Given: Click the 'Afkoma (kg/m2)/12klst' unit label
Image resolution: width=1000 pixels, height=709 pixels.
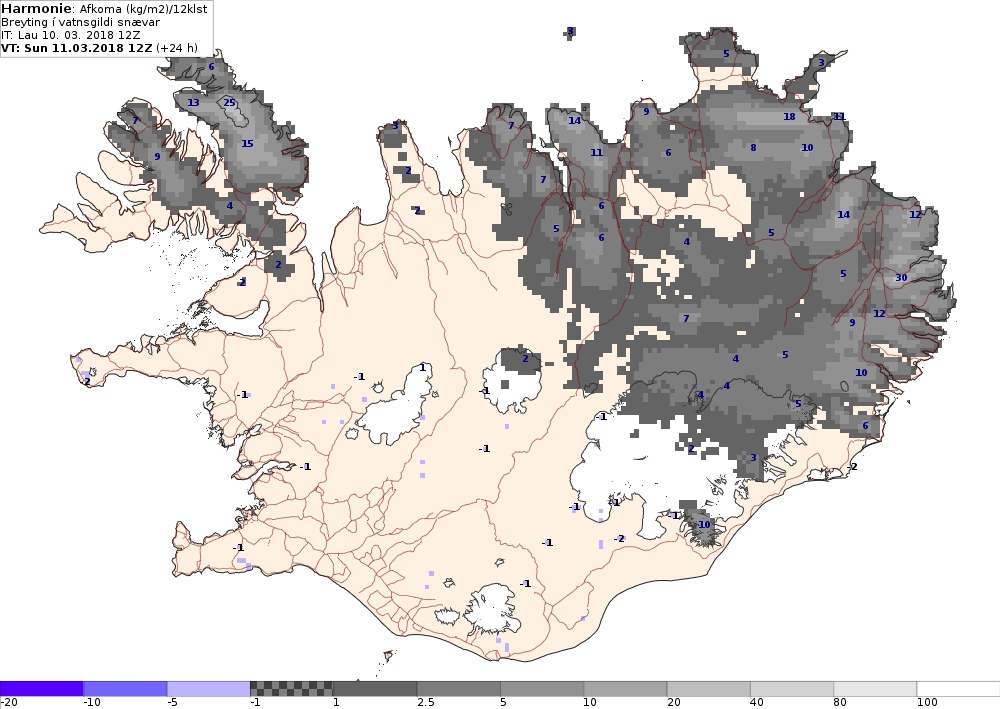Looking at the screenshot, I should coord(143,9).
